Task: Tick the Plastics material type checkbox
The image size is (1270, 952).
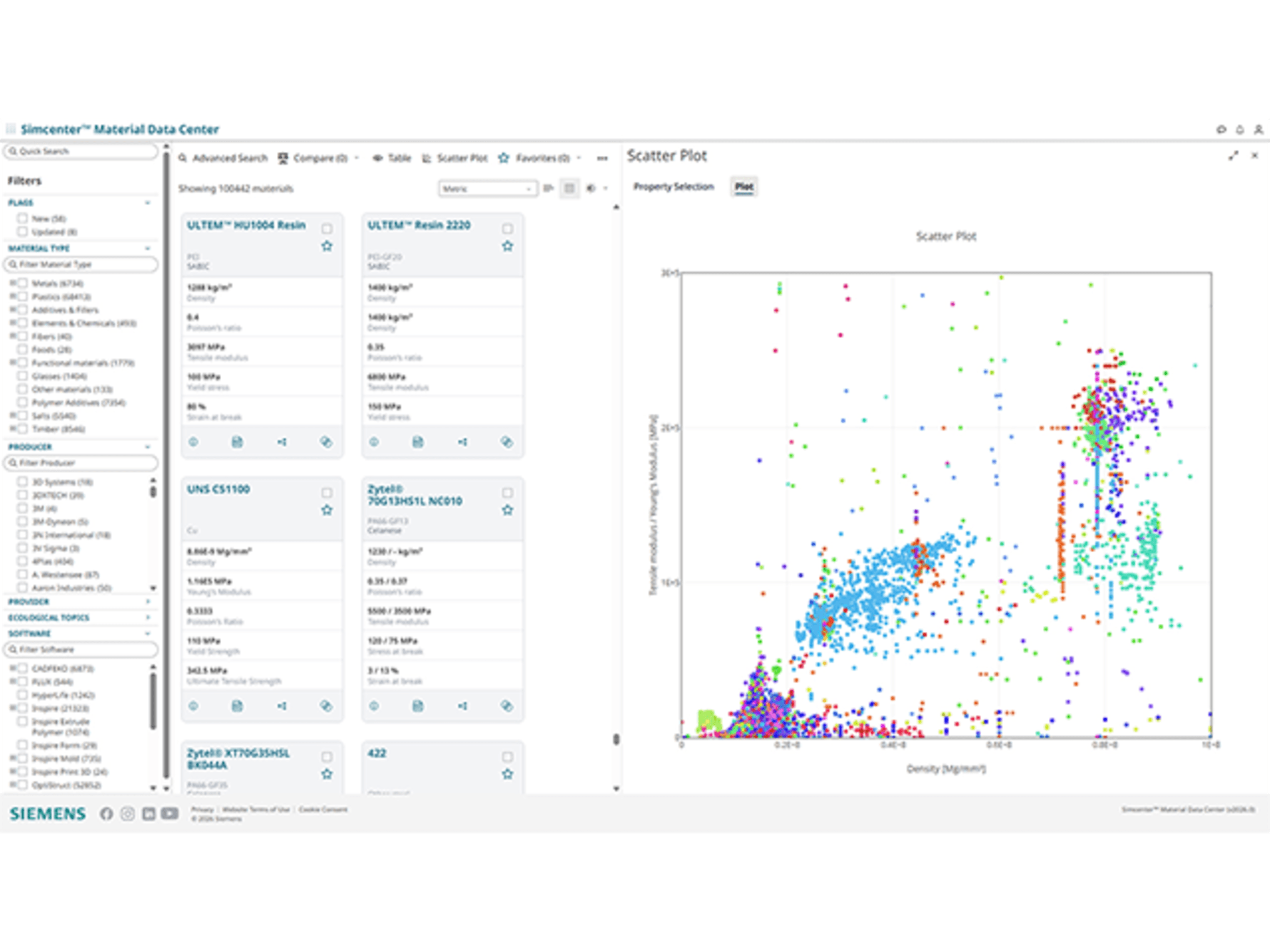Action: coord(22,296)
